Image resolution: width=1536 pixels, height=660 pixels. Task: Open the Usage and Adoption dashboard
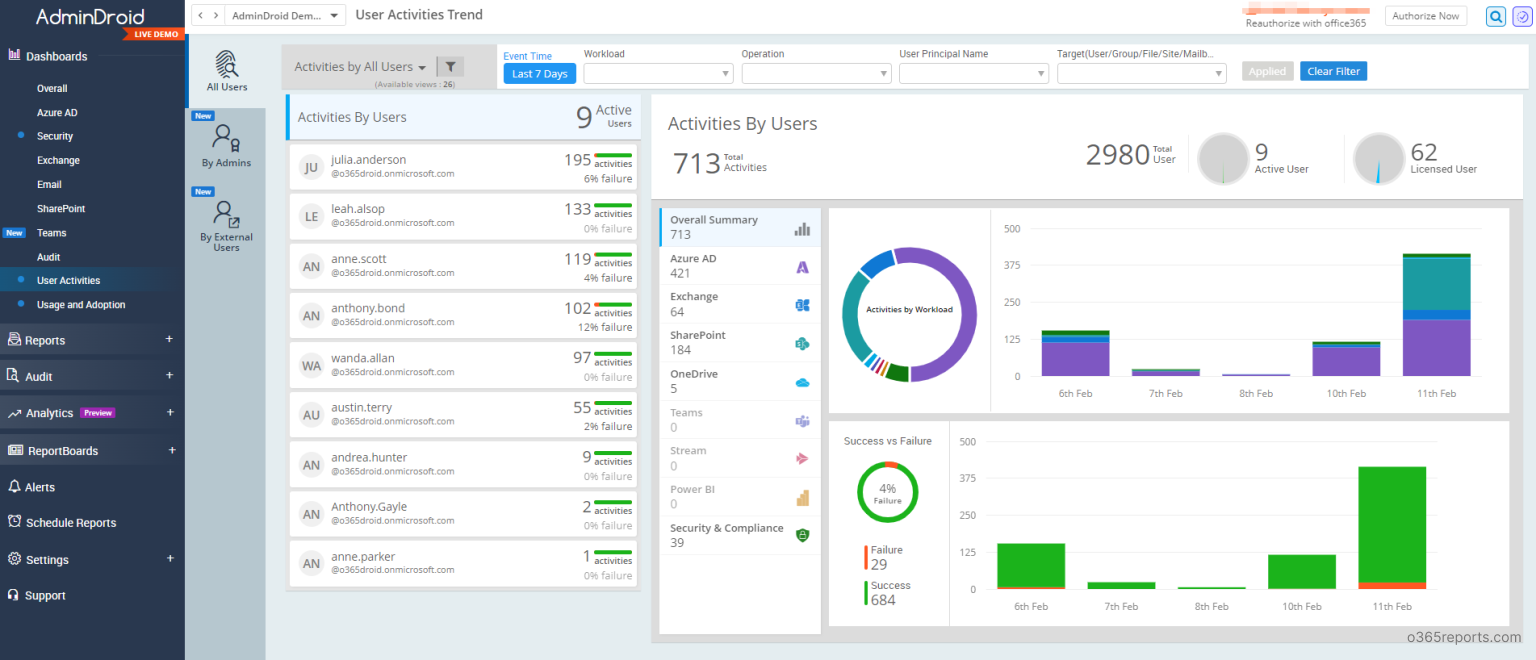(81, 305)
